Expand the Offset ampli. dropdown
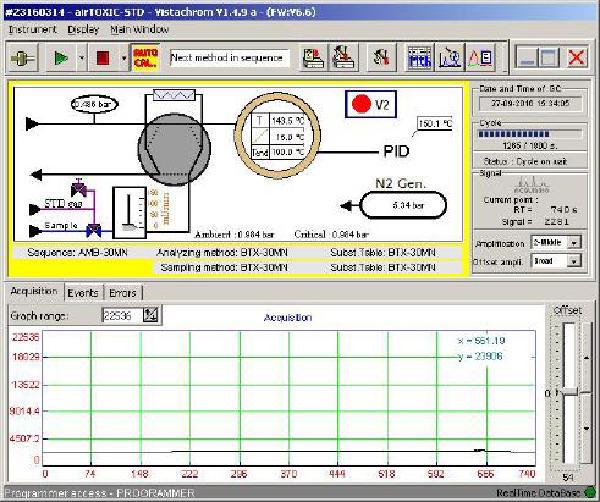The width and height of the screenshot is (600, 502). tap(574, 261)
